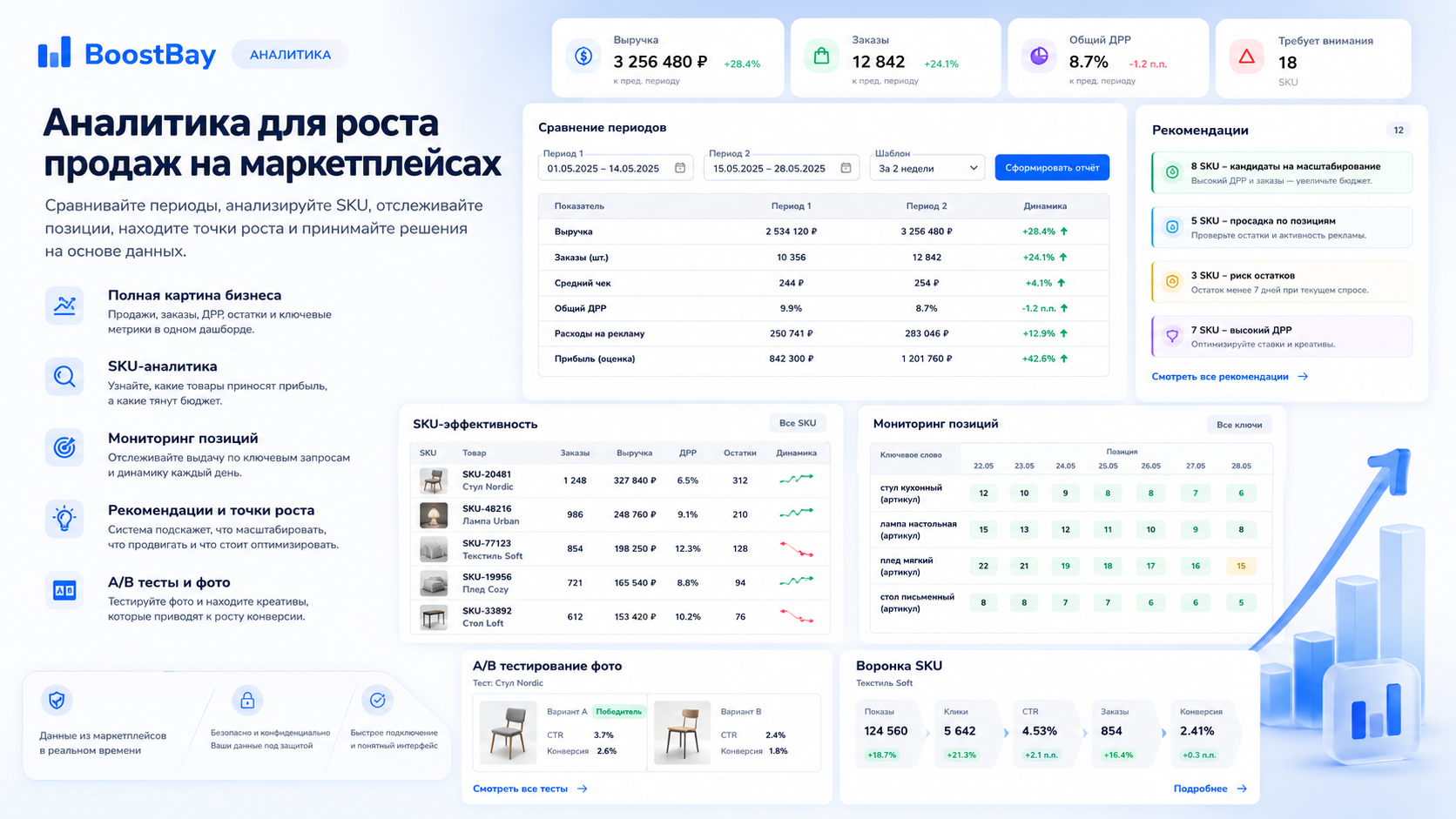
Task: Click the red trend sparkline for SKU-77123
Action: coord(796,548)
